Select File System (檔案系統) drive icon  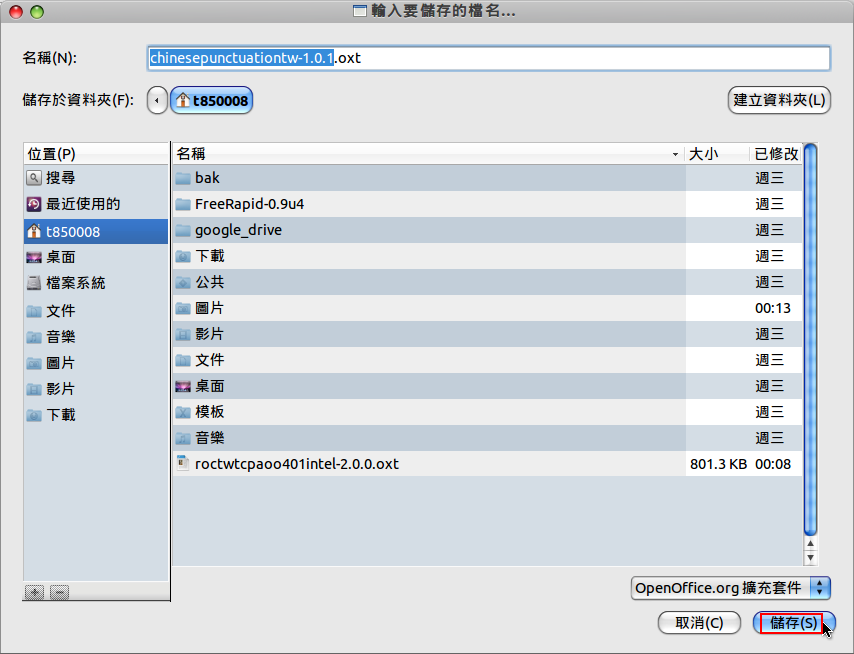point(34,283)
